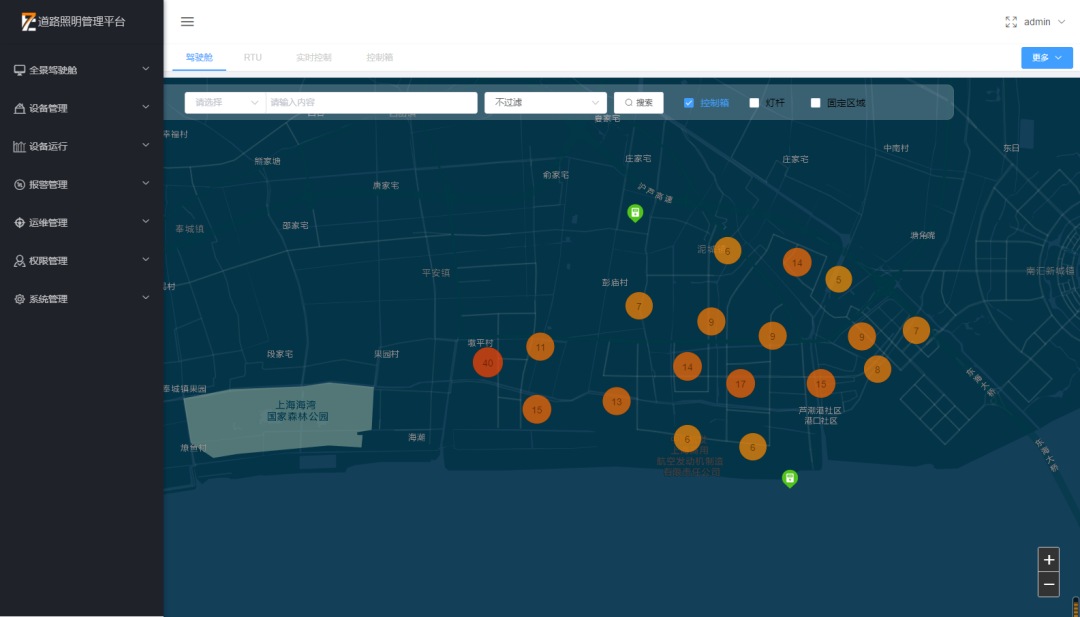Click the hamburger menu collapse icon
Image resolution: width=1080 pixels, height=617 pixels.
(187, 22)
